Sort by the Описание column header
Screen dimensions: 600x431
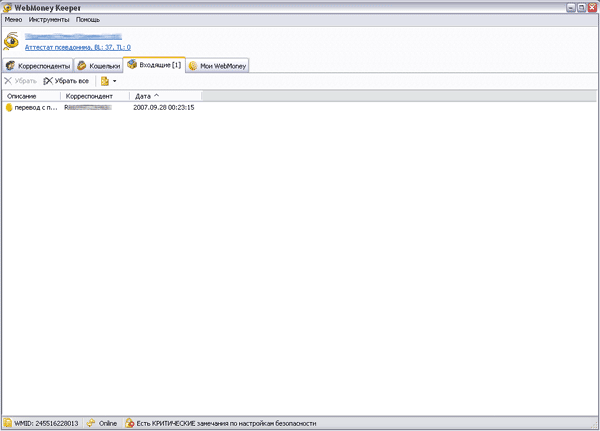tap(31, 96)
